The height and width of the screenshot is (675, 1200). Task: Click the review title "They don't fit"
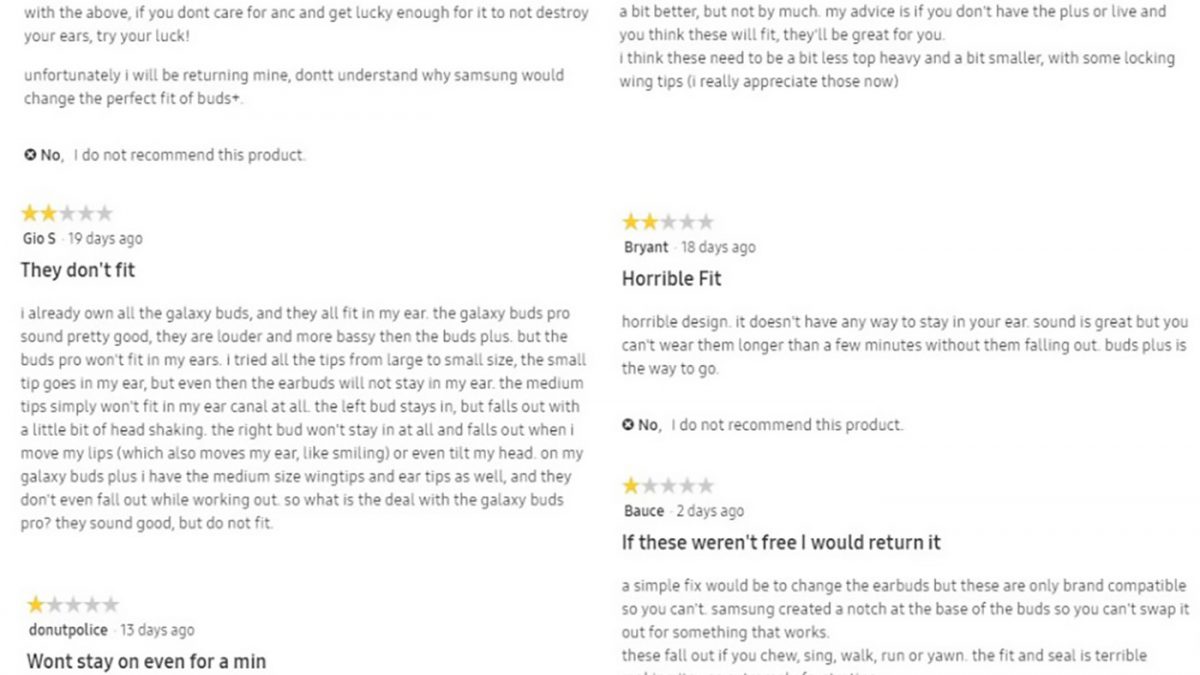pyautogui.click(x=78, y=270)
